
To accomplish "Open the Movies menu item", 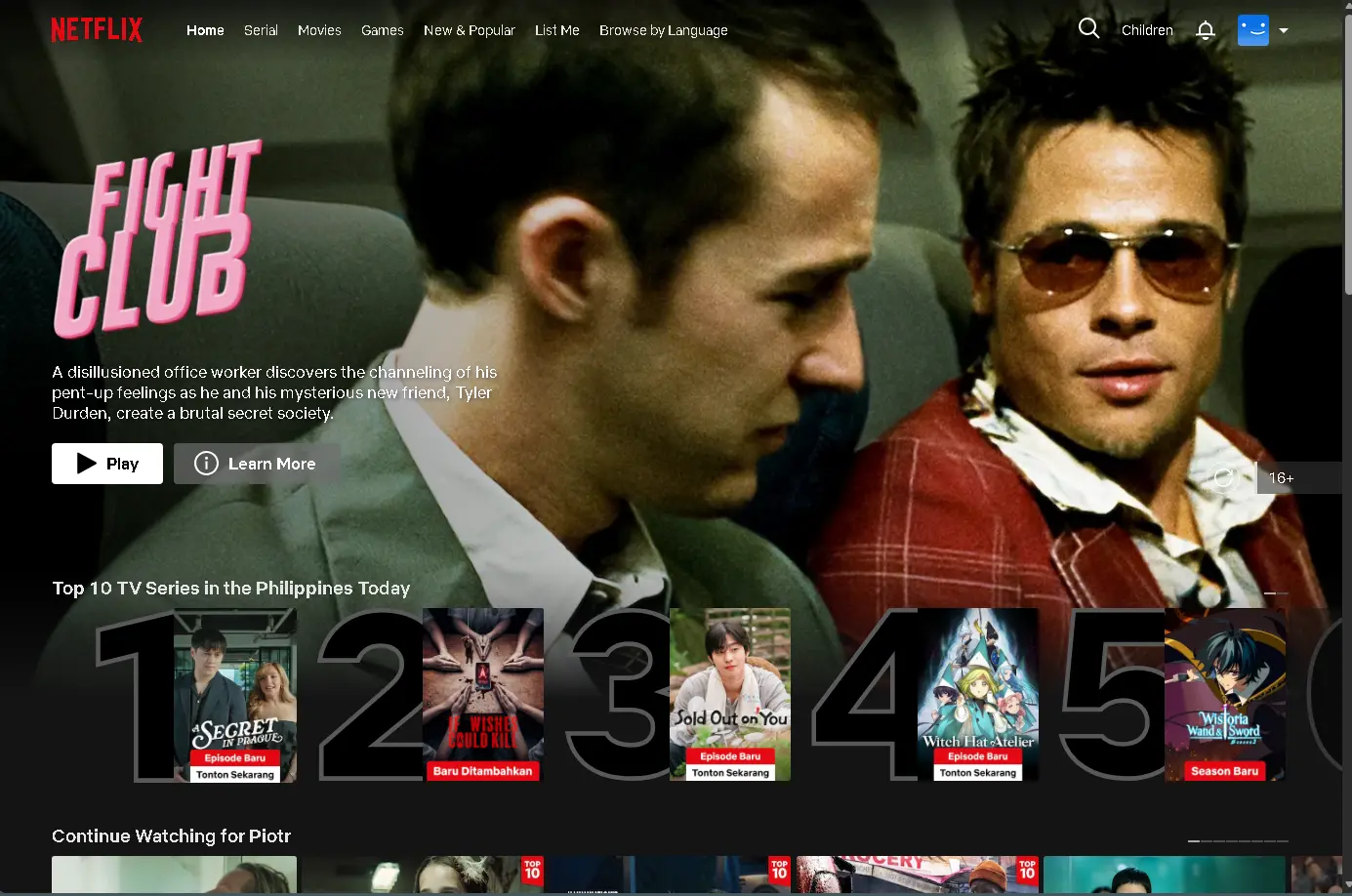I will [319, 30].
